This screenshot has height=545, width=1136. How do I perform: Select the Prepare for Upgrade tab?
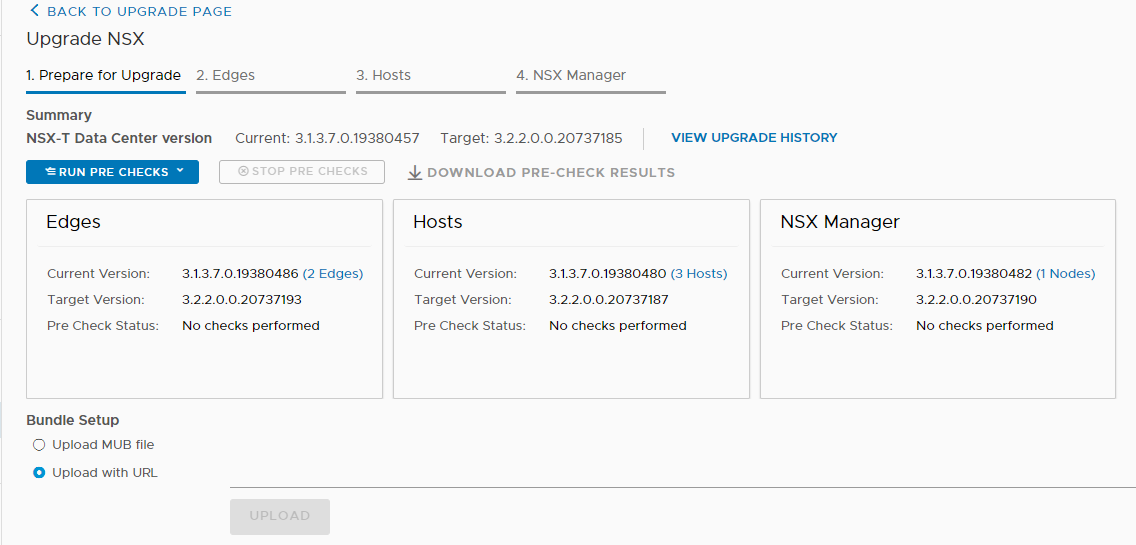coord(104,75)
